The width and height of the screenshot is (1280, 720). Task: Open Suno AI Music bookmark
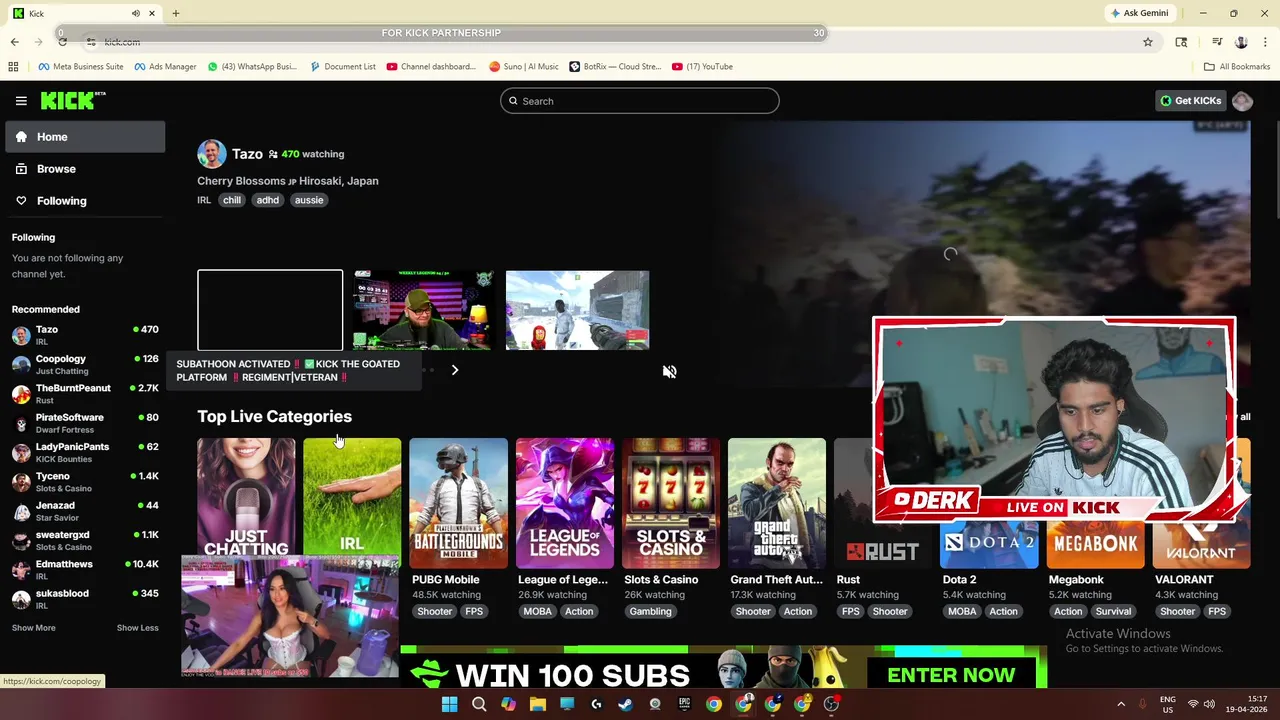click(524, 67)
